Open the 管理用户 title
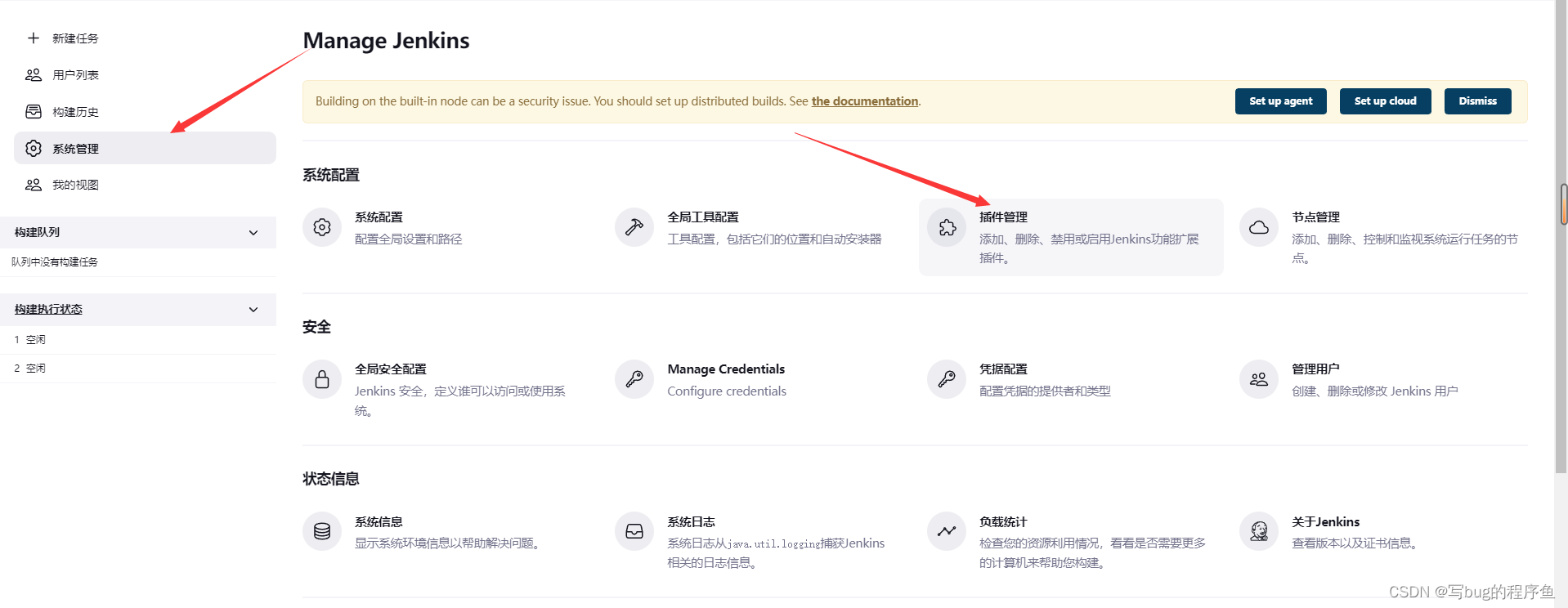 [x=1315, y=369]
